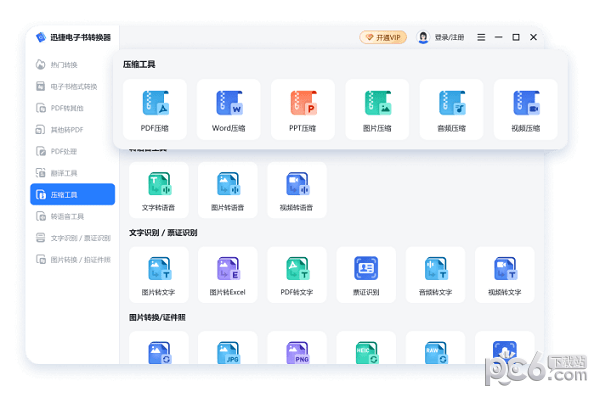This screenshot has height=398, width=600.
Task: Open the PDF处理 sidebar section
Action: click(x=72, y=151)
